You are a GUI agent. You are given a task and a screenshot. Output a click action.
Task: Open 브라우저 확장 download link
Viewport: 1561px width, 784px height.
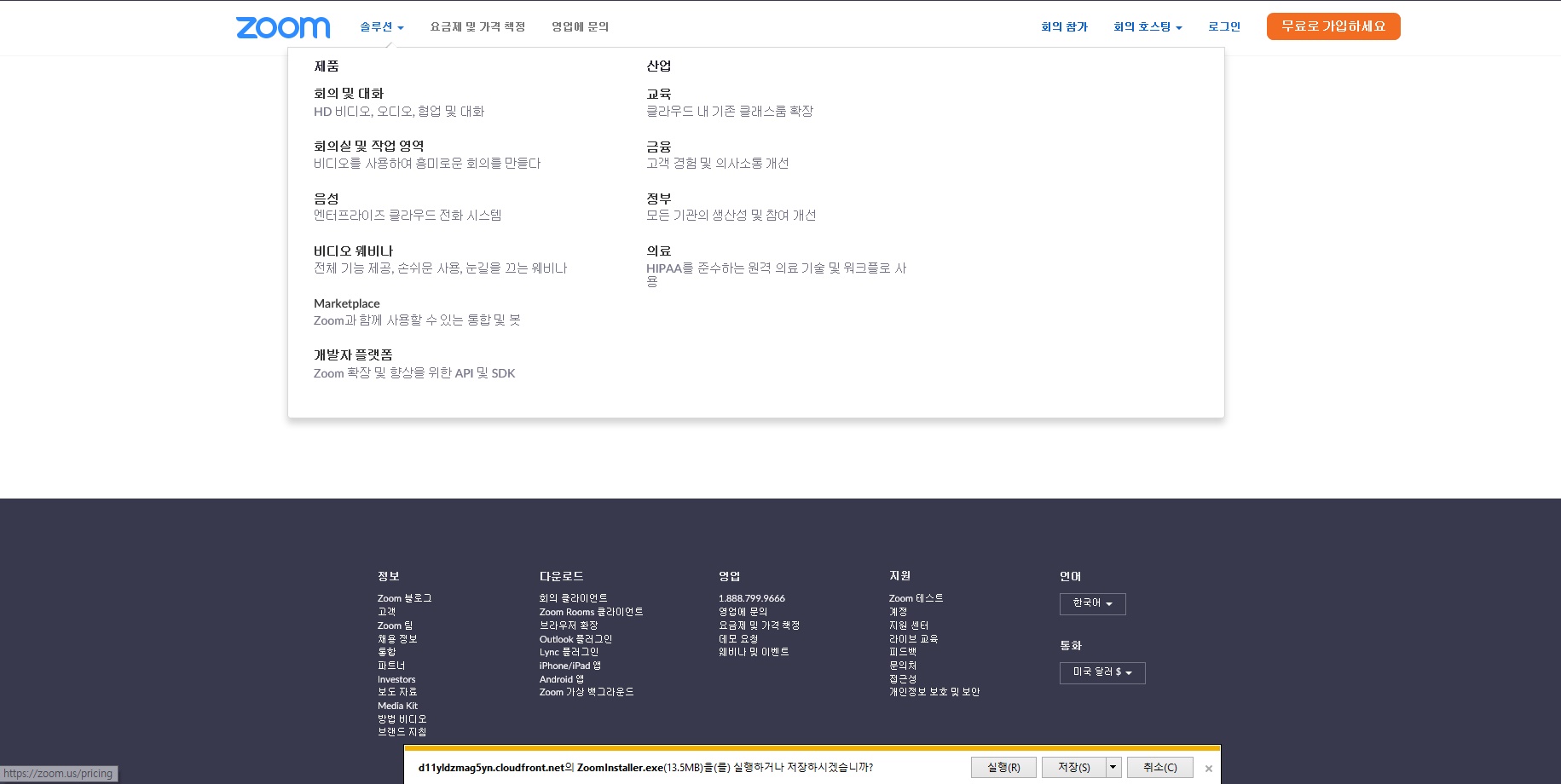pyautogui.click(x=569, y=625)
